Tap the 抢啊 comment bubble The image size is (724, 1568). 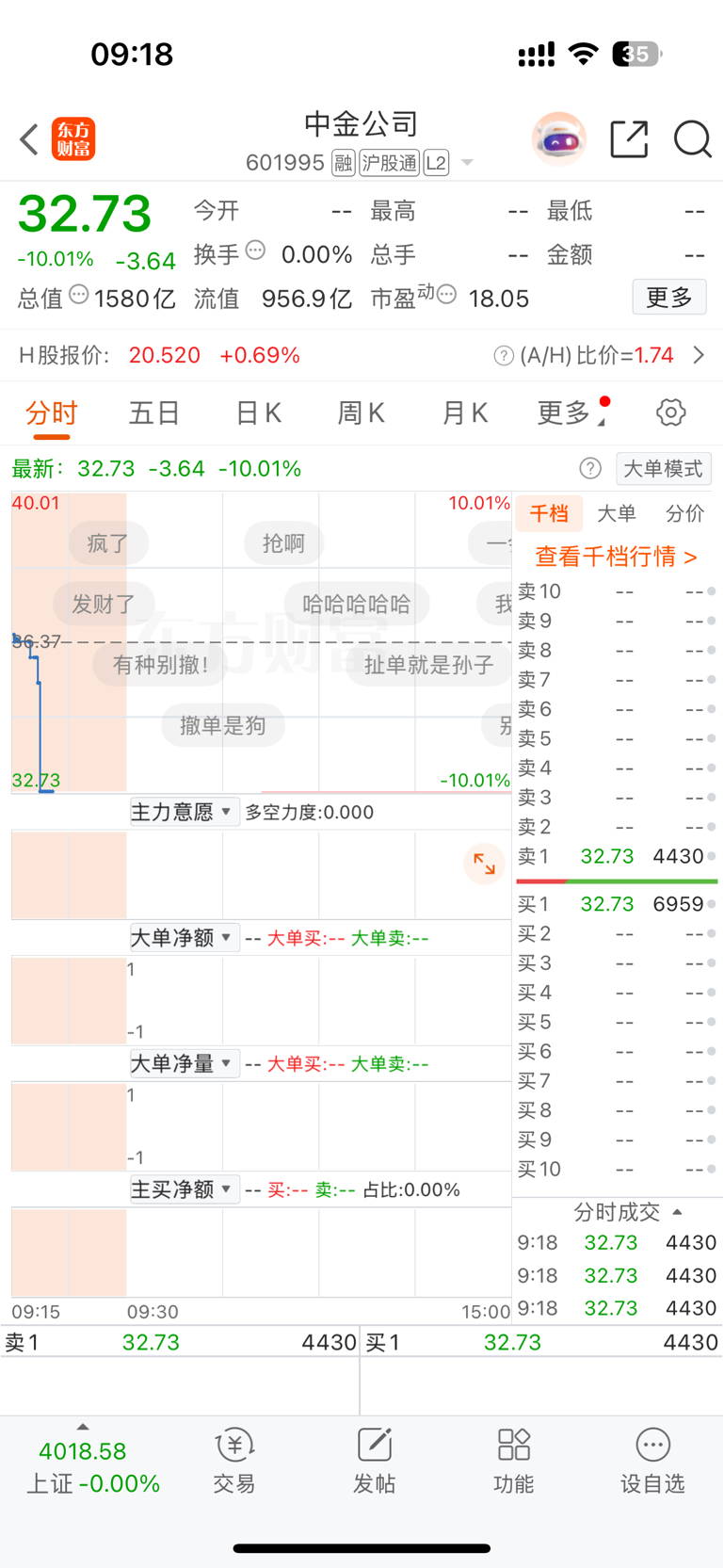pos(283,543)
